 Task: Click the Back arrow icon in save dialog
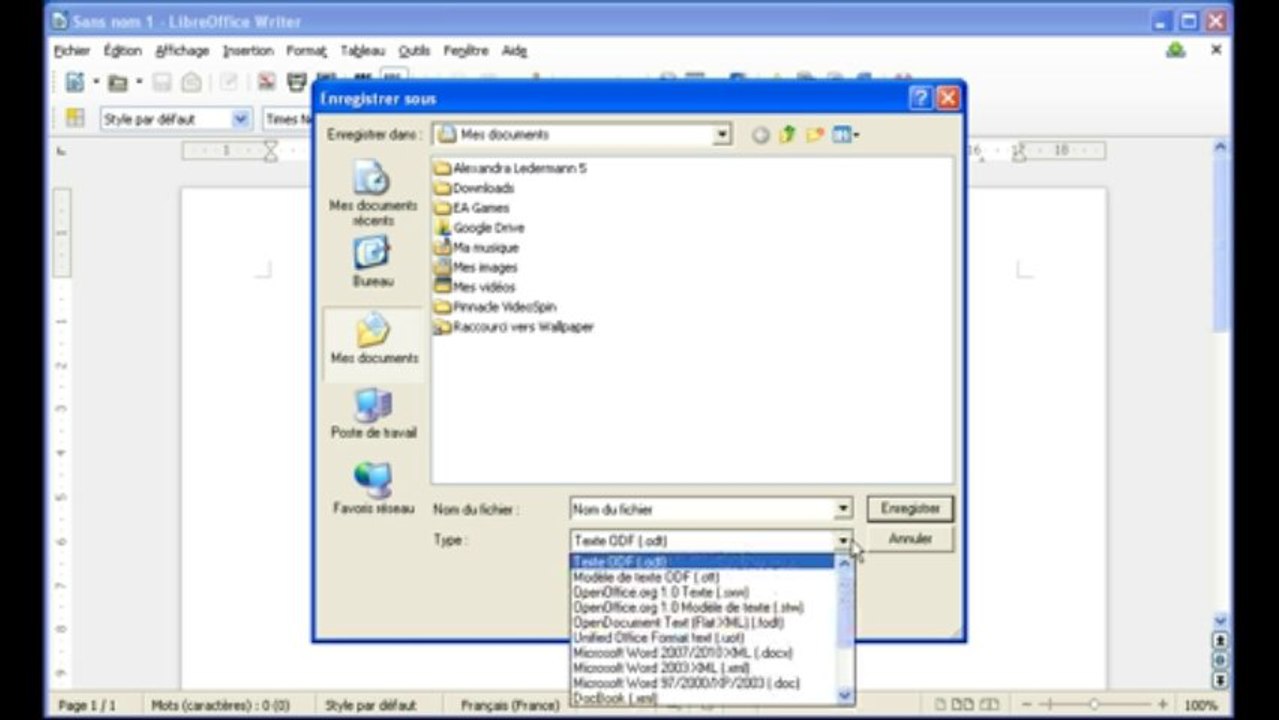[x=761, y=135]
